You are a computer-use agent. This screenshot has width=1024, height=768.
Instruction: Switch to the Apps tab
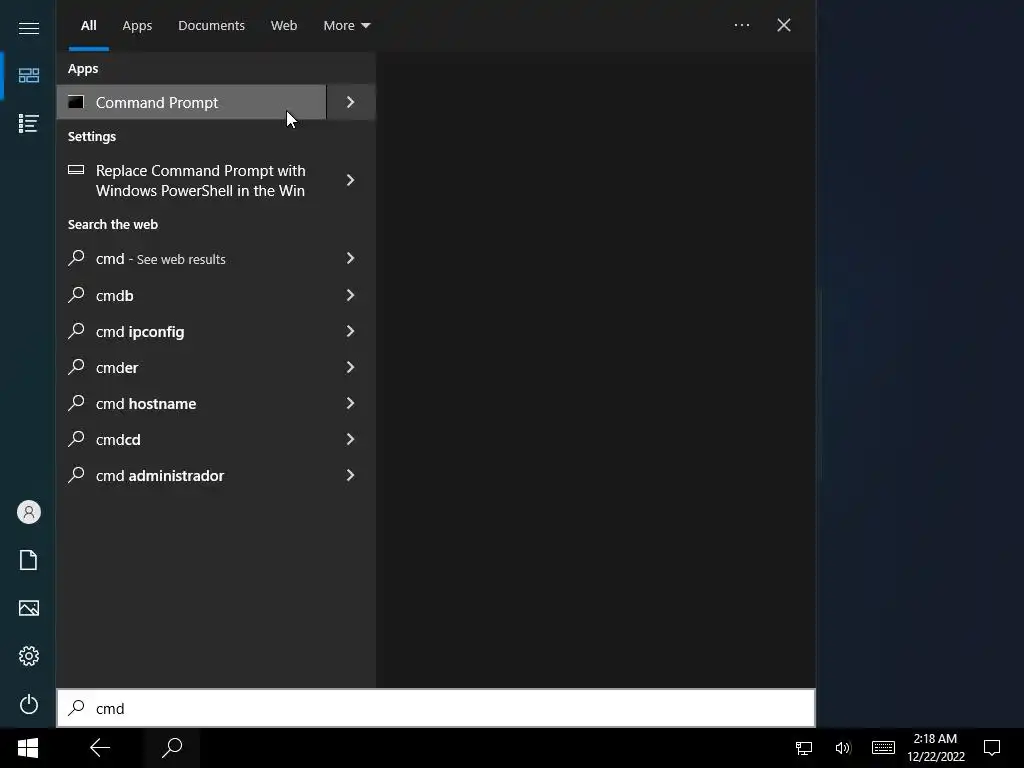coord(137,25)
